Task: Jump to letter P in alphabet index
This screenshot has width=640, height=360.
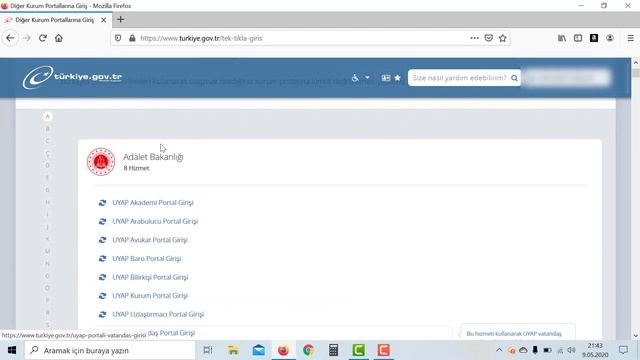Action: click(x=47, y=300)
